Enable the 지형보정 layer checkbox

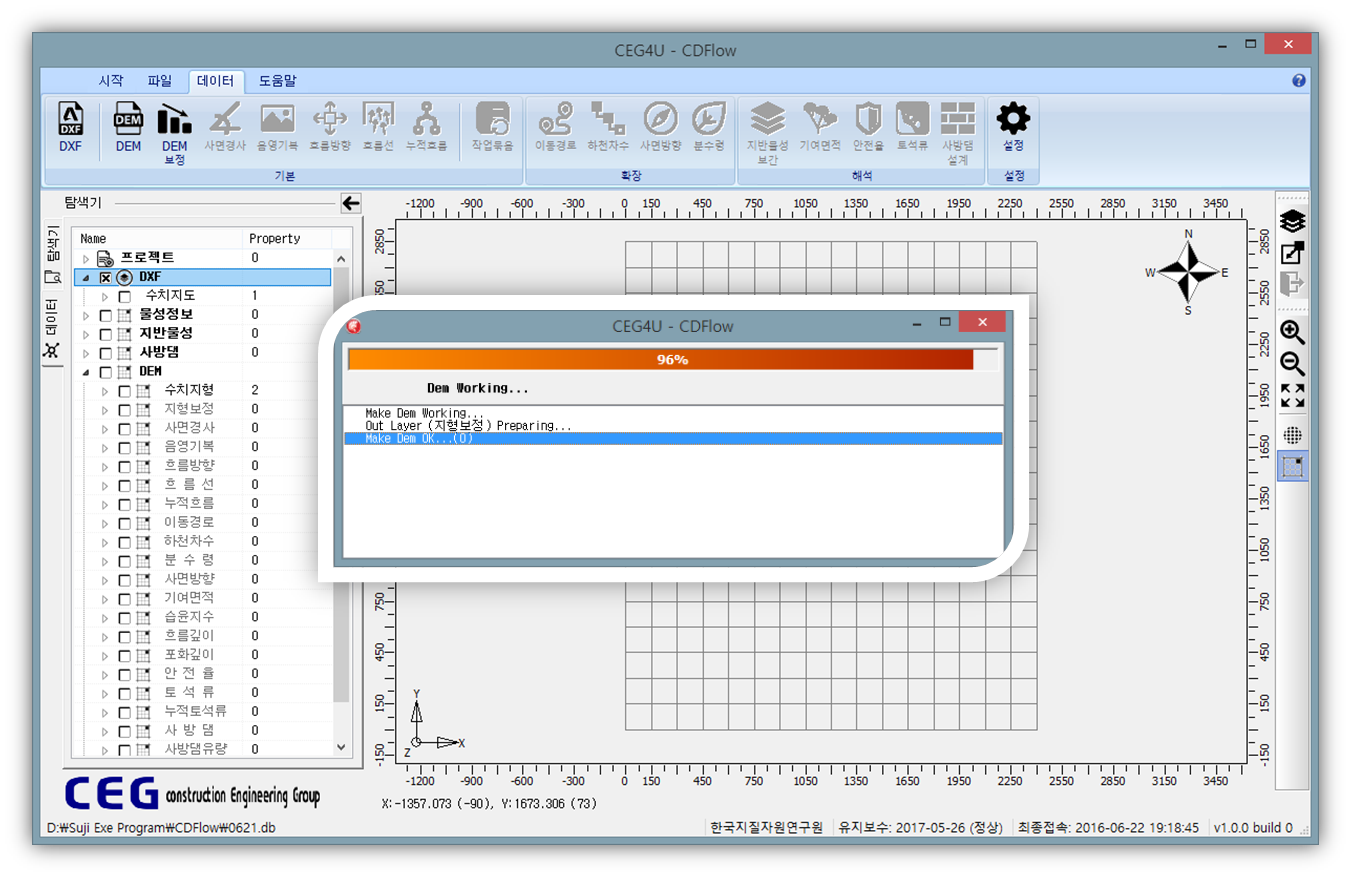click(x=124, y=409)
